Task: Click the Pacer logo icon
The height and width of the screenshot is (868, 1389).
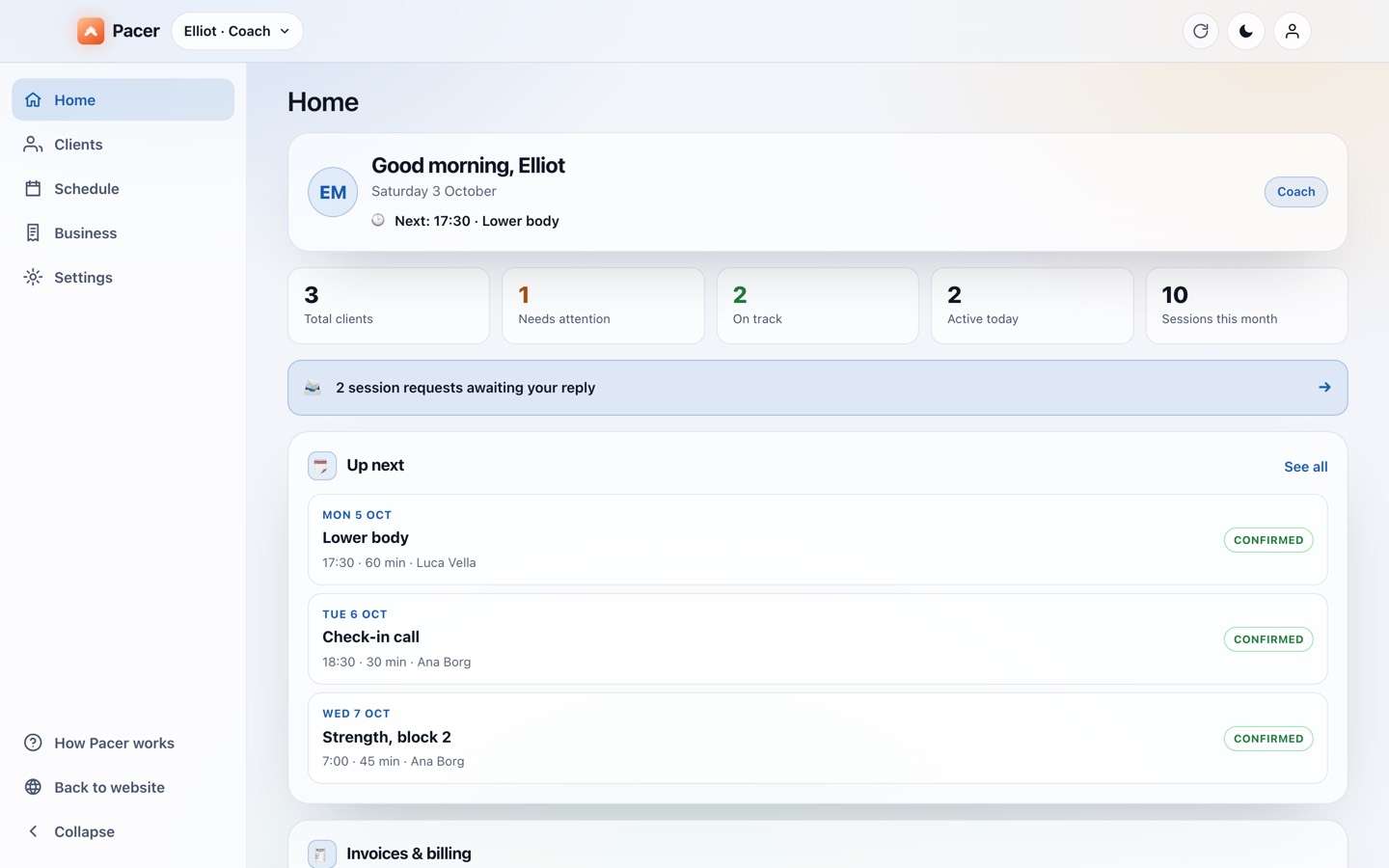Action: coord(91,31)
